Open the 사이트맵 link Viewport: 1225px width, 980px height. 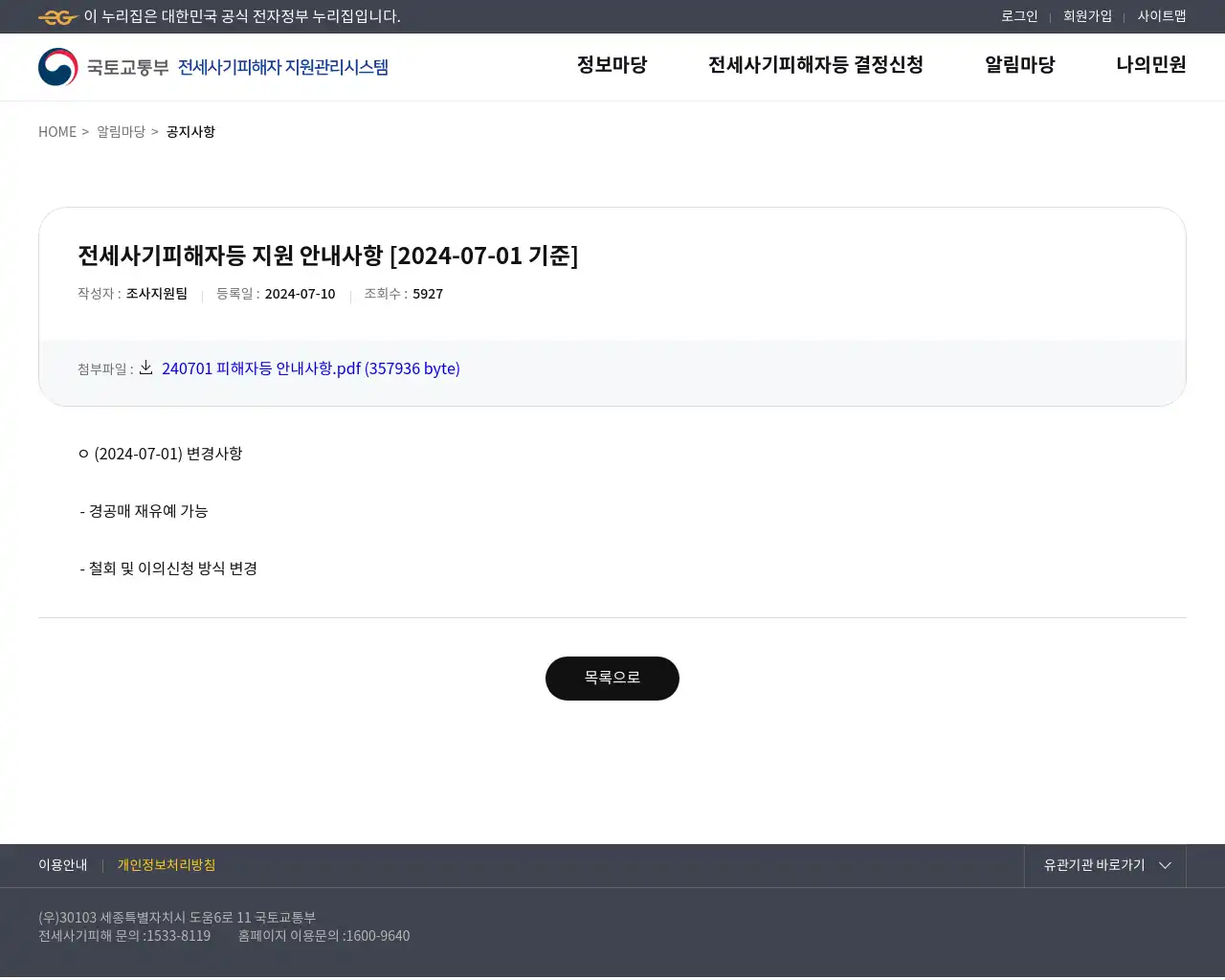(1162, 16)
